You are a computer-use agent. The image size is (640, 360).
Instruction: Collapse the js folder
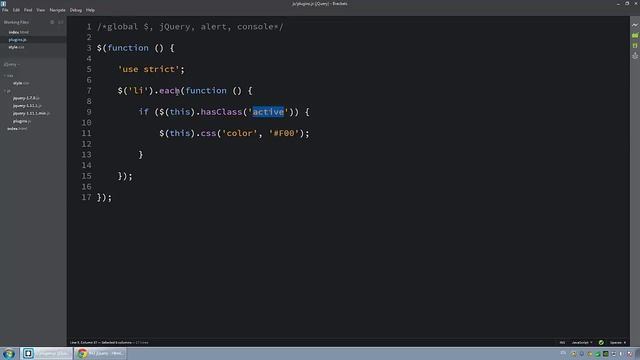coord(8,91)
